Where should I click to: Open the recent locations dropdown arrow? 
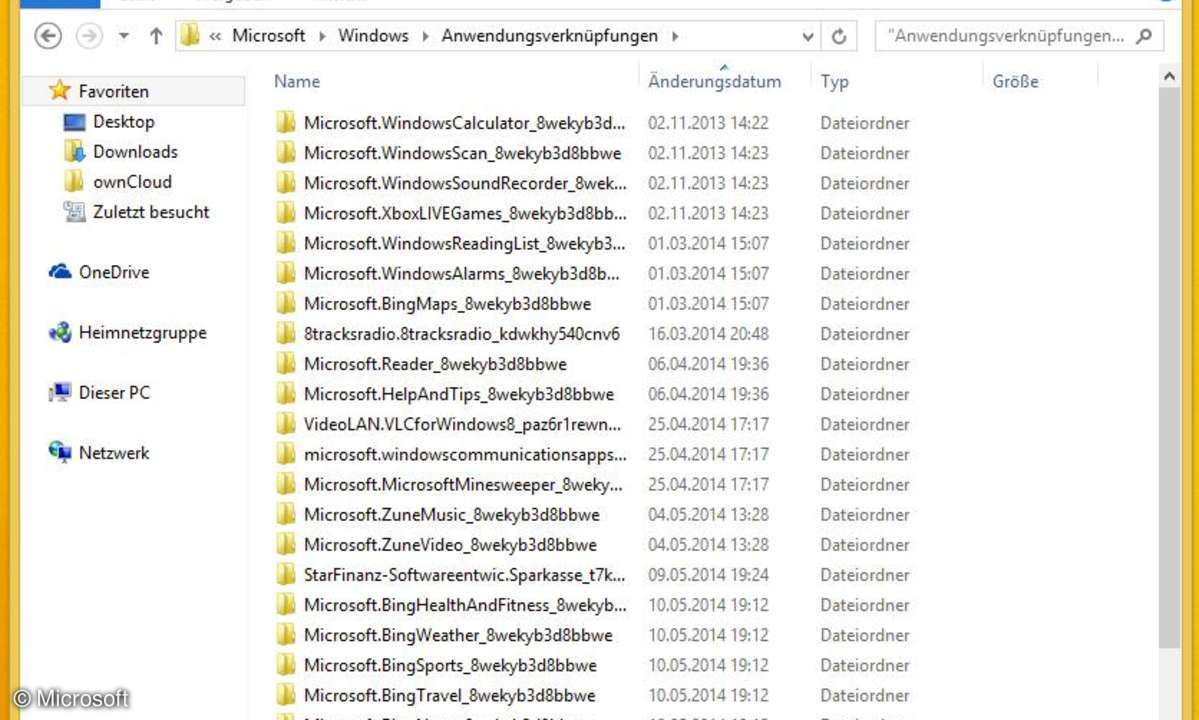coord(123,36)
